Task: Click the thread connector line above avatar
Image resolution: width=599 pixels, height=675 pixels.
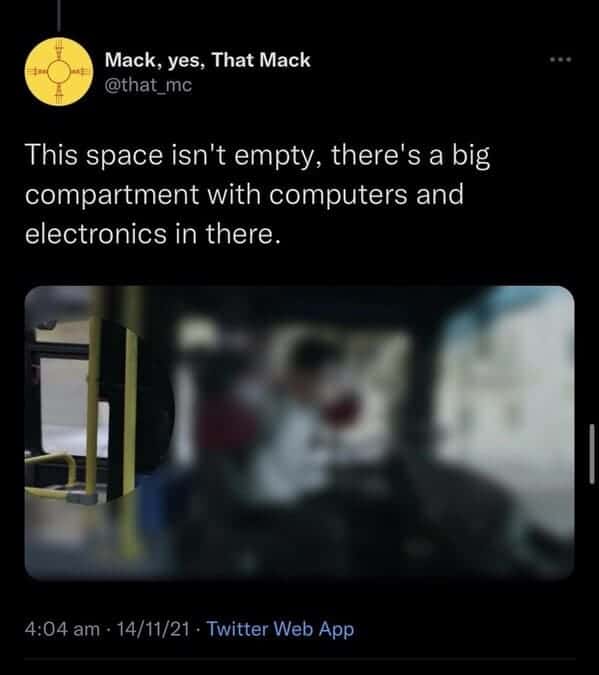Action: pos(59,16)
